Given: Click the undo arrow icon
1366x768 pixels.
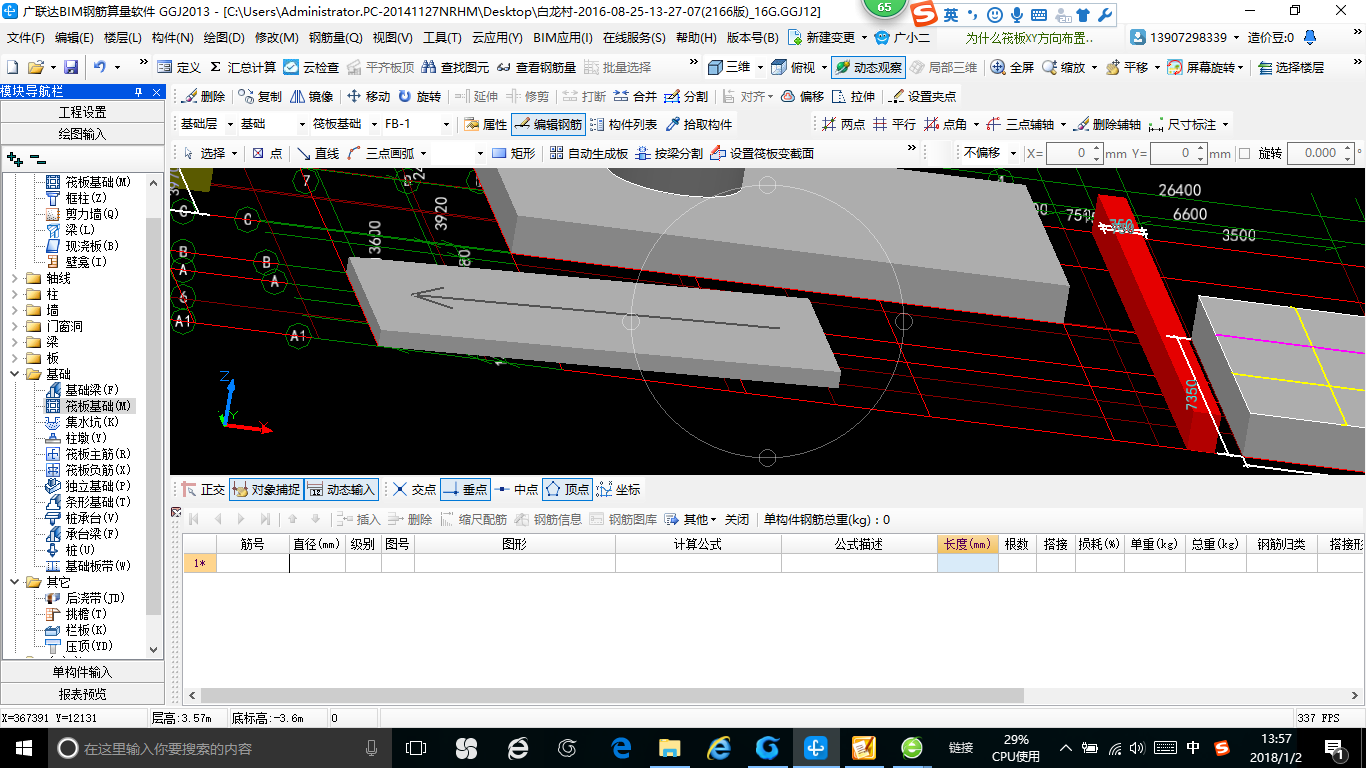Looking at the screenshot, I should 100,67.
